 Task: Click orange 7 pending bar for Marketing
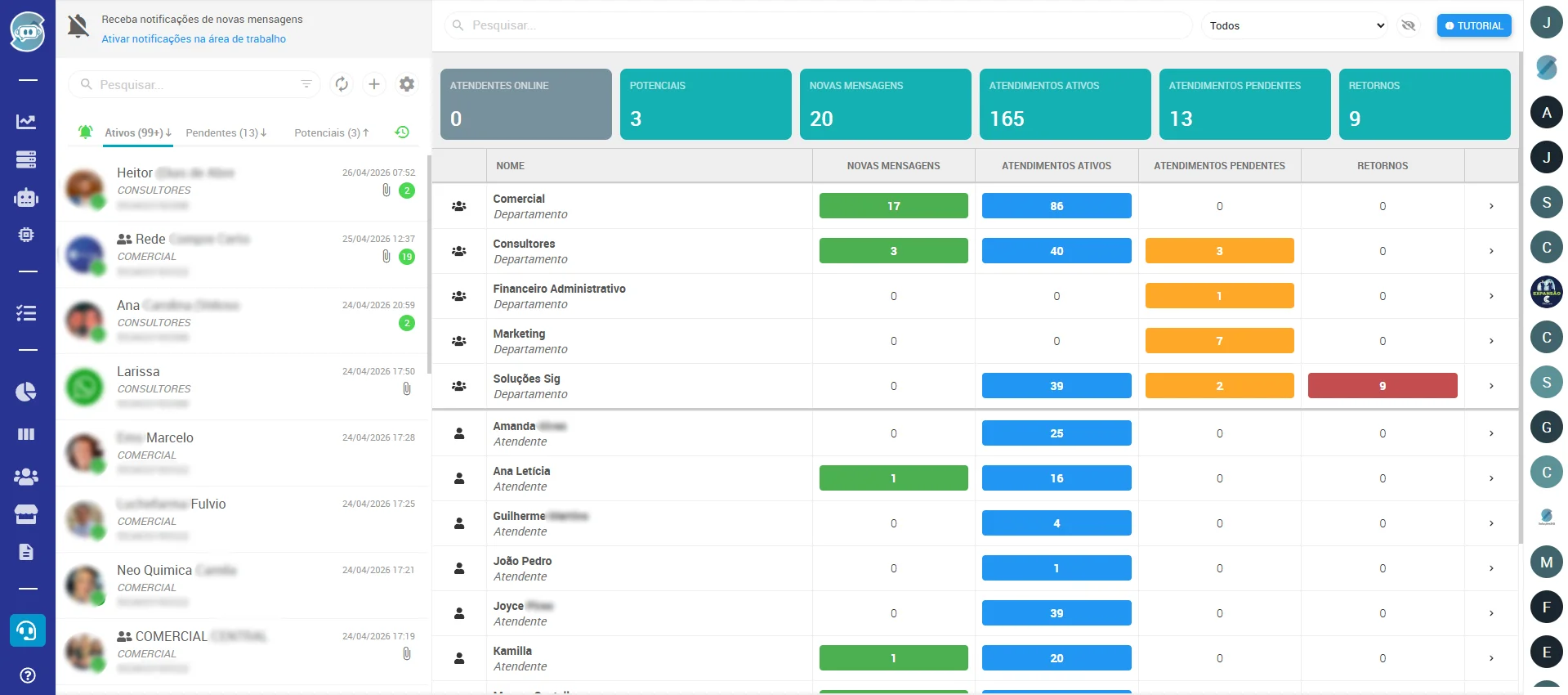click(x=1219, y=341)
